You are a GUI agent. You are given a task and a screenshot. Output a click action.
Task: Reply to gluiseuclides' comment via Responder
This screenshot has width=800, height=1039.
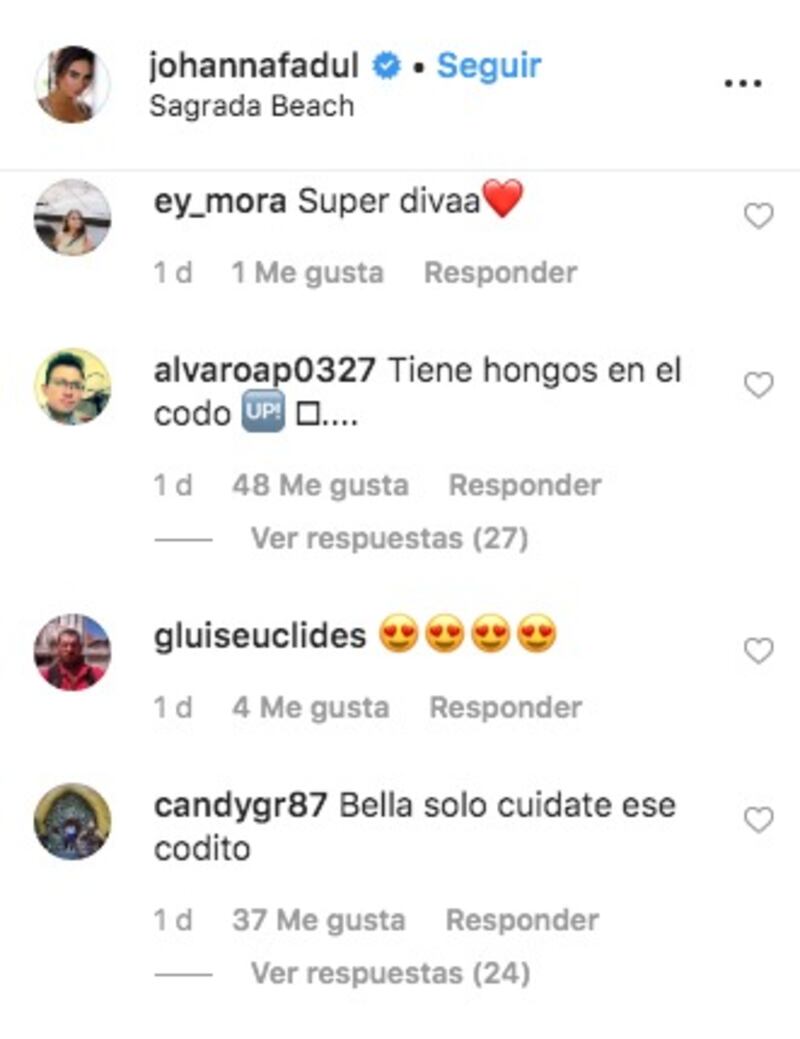pyautogui.click(x=506, y=708)
